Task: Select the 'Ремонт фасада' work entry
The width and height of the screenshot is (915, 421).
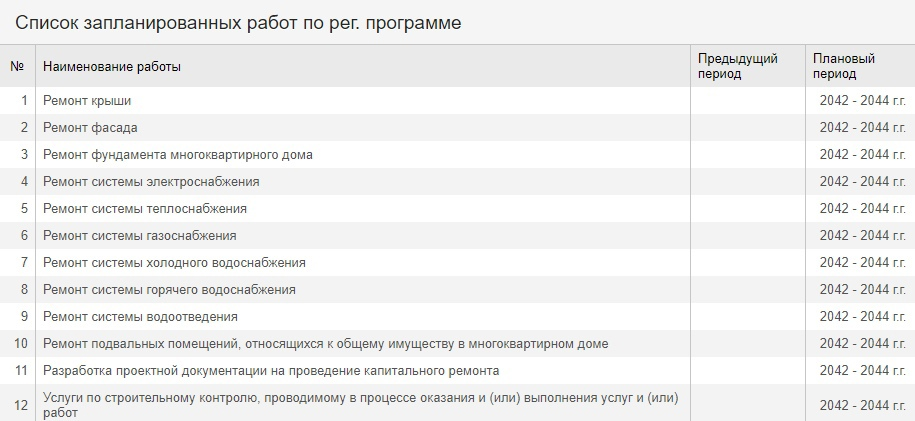Action: [x=90, y=128]
